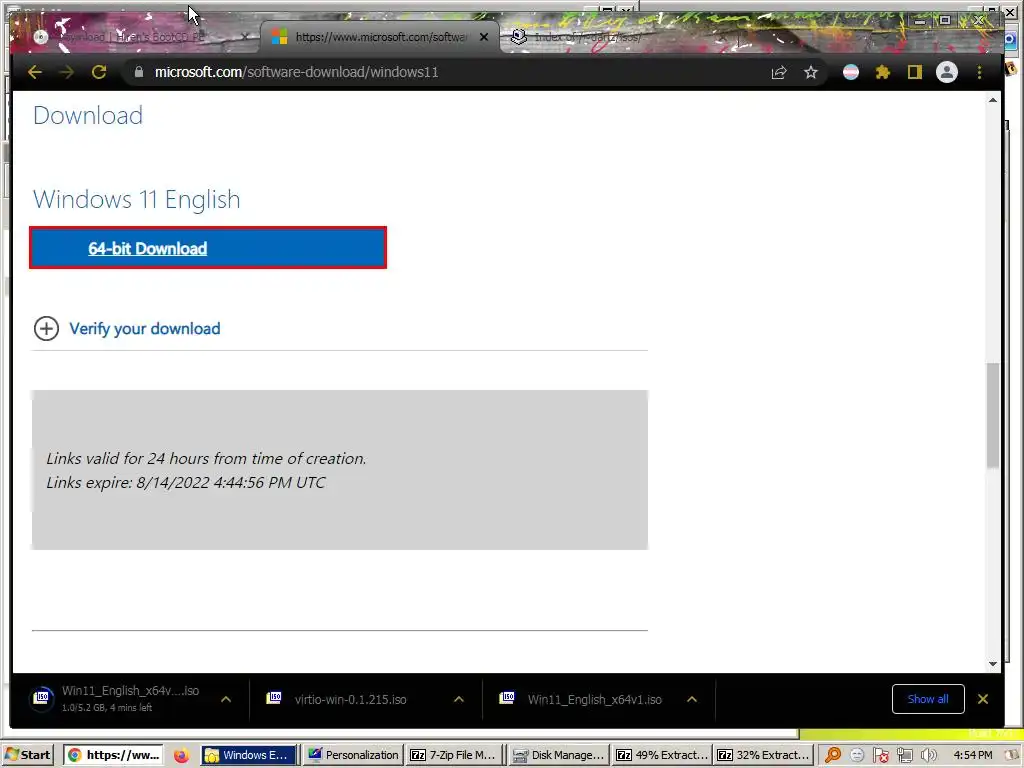Reload the Microsoft download page
Screen dimensions: 1024x768
pos(99,72)
